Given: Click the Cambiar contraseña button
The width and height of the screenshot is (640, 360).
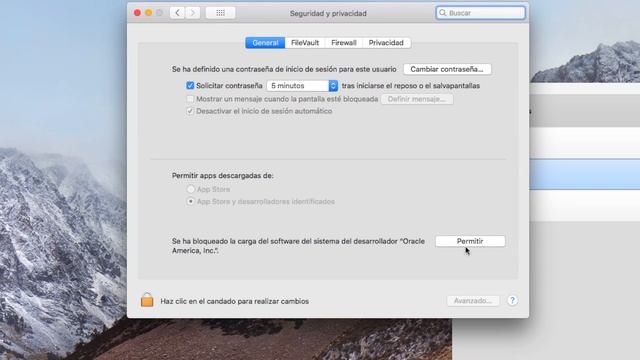Looking at the screenshot, I should pyautogui.click(x=447, y=69).
